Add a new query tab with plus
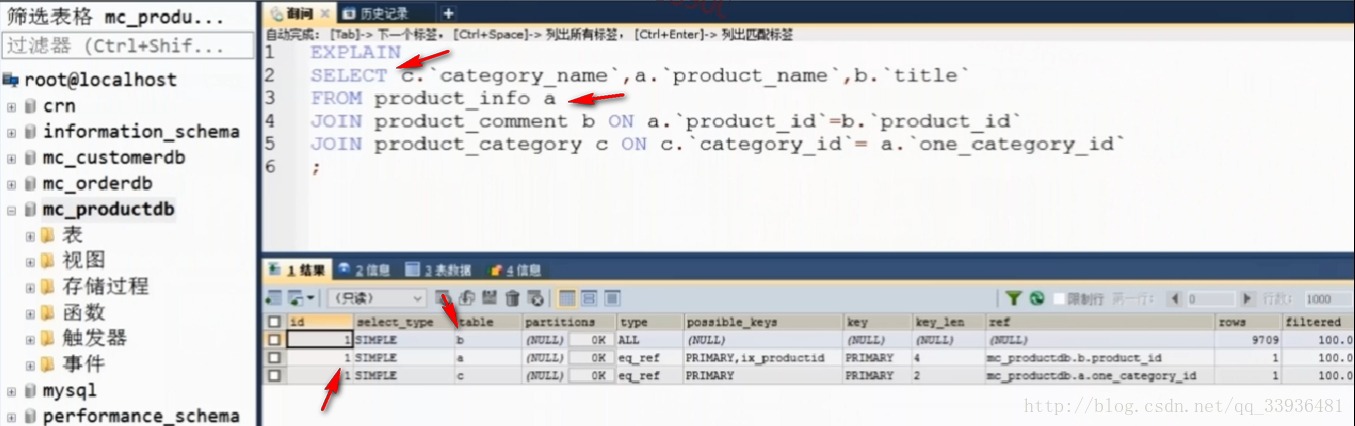 point(448,13)
